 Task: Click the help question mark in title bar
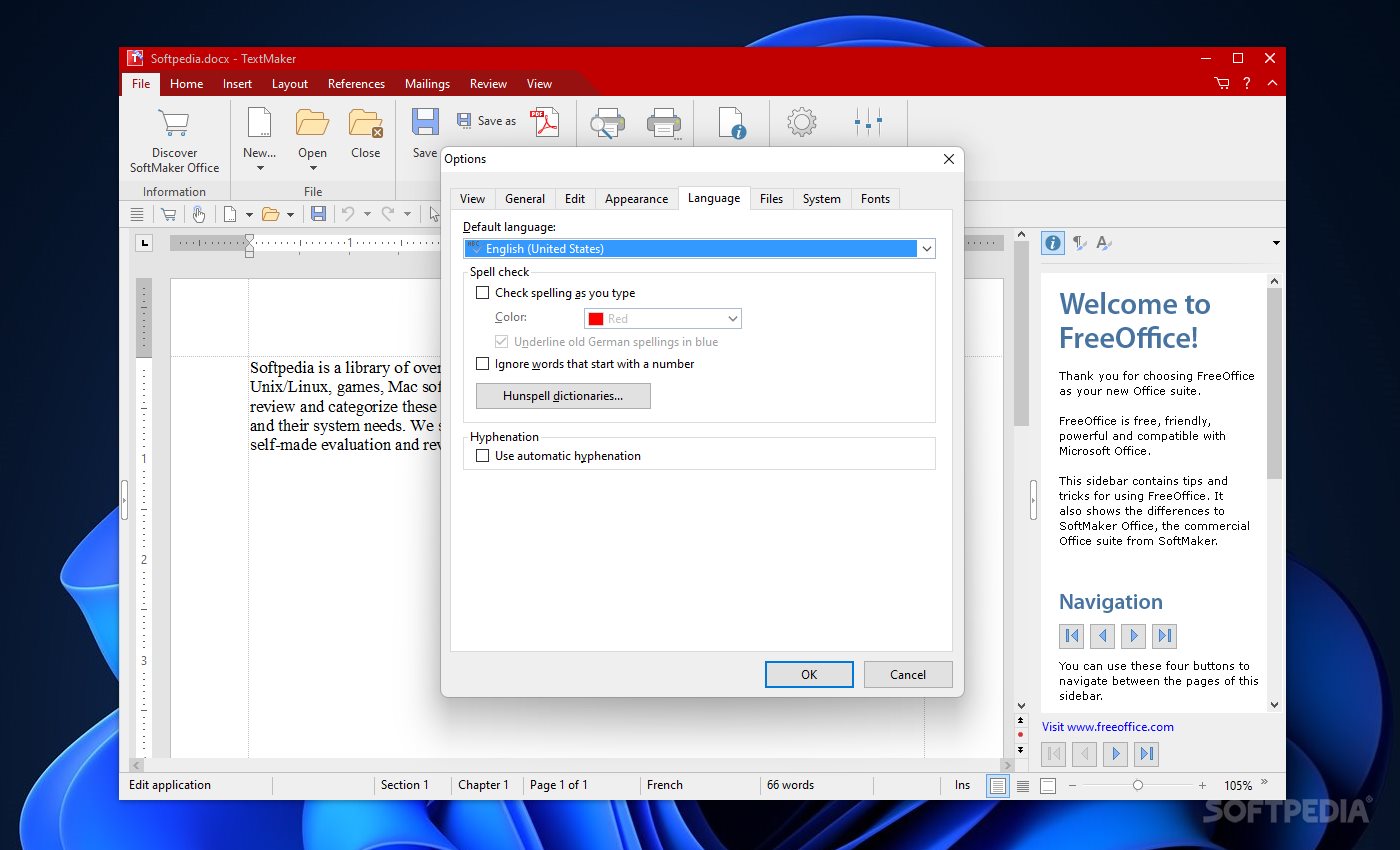[1247, 84]
